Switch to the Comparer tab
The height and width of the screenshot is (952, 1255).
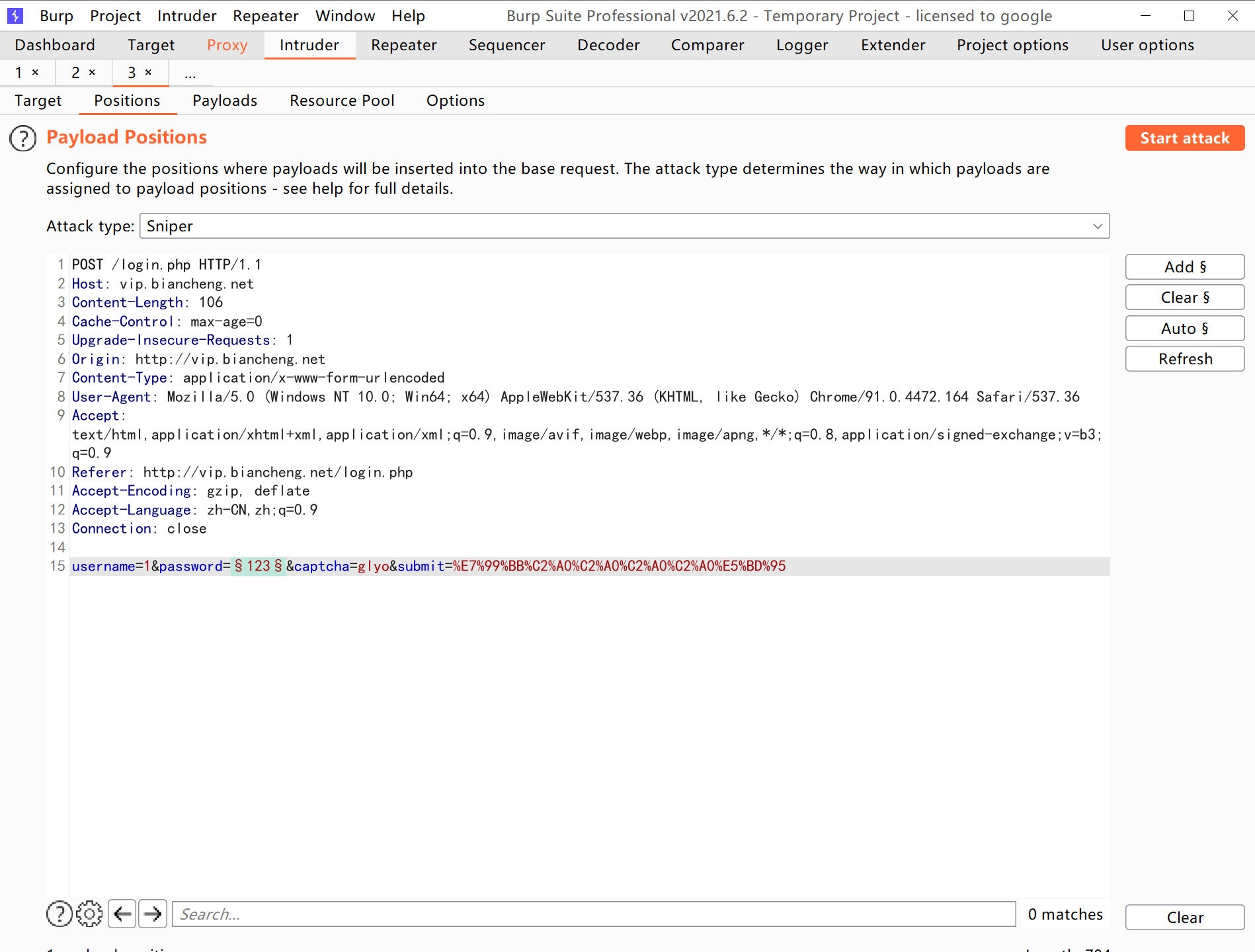pos(708,45)
